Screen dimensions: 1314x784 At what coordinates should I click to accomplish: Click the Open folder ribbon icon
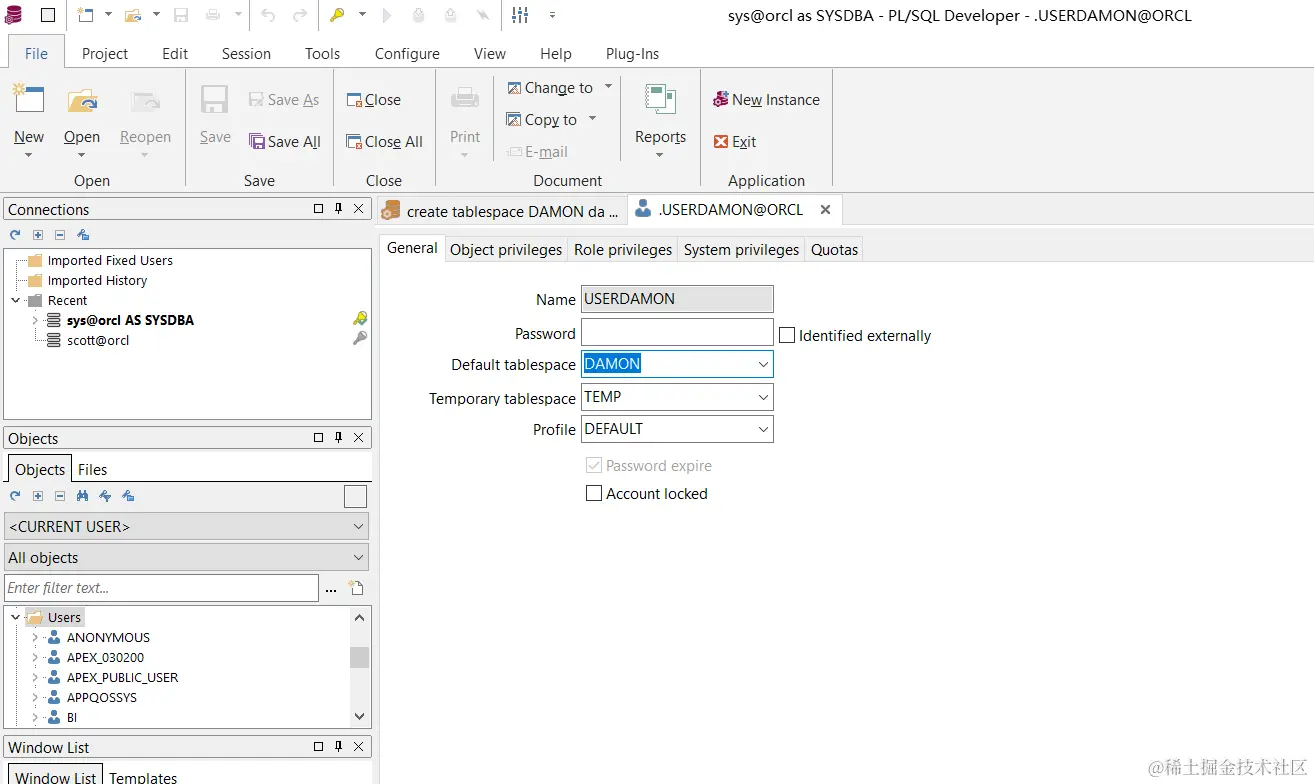tap(82, 100)
